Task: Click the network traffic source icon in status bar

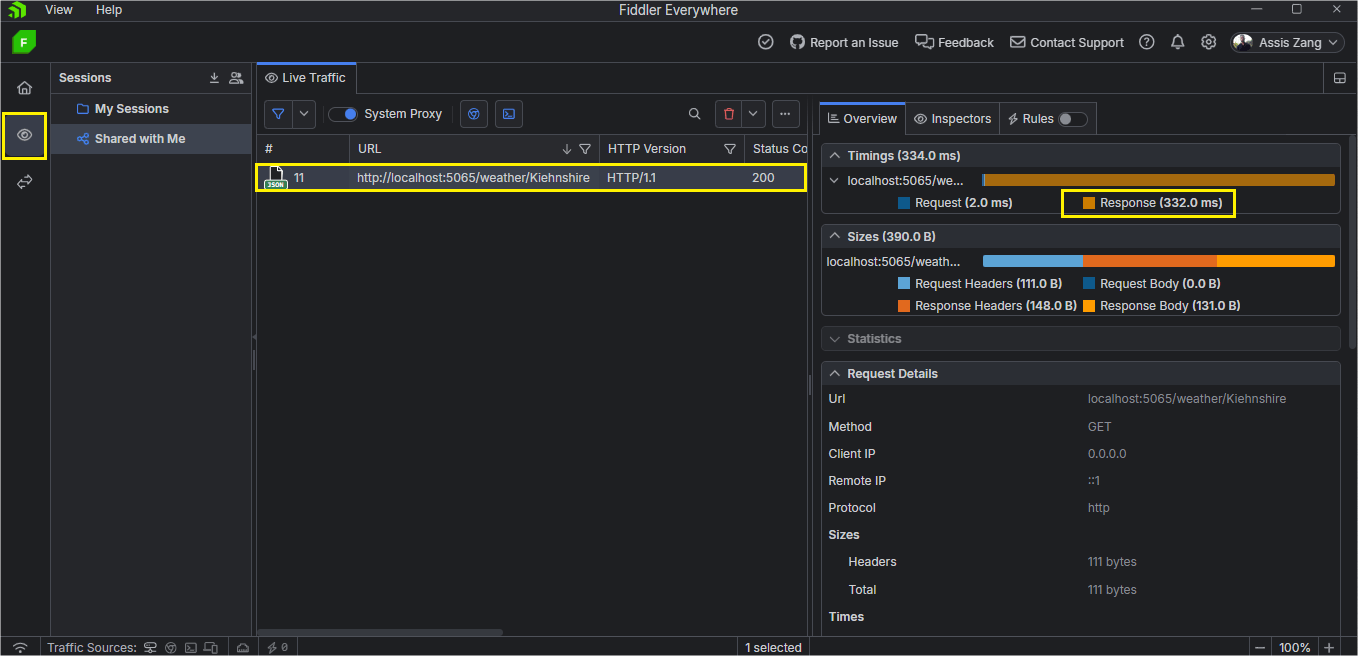Action: (x=151, y=647)
